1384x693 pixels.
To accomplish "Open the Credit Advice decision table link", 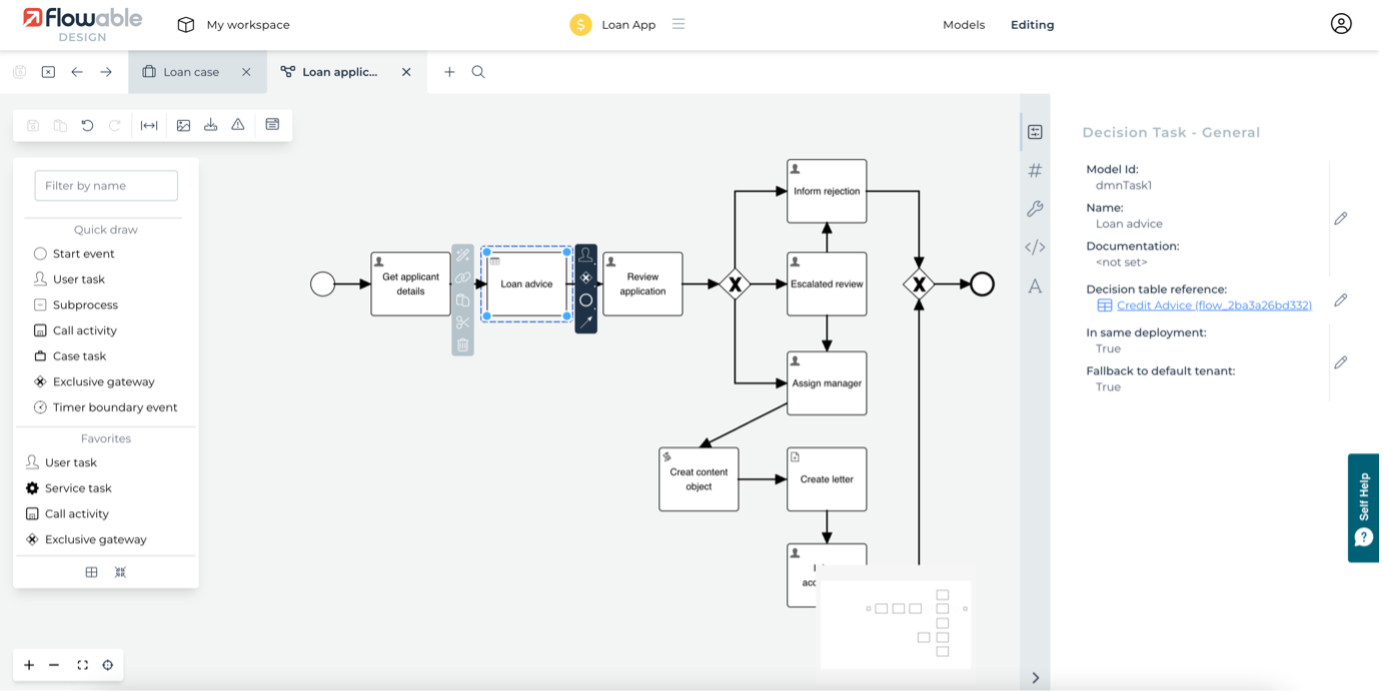I will pos(1213,305).
